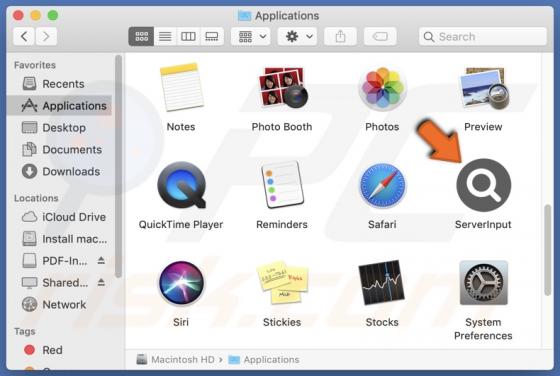Minimize the window with yellow button
The width and height of the screenshot is (560, 376).
pos(35,15)
